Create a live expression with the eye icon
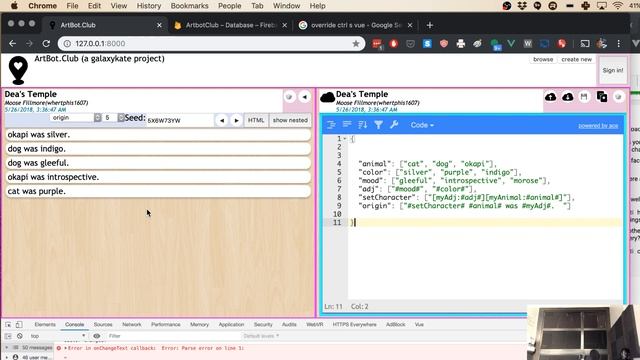 tap(97, 336)
